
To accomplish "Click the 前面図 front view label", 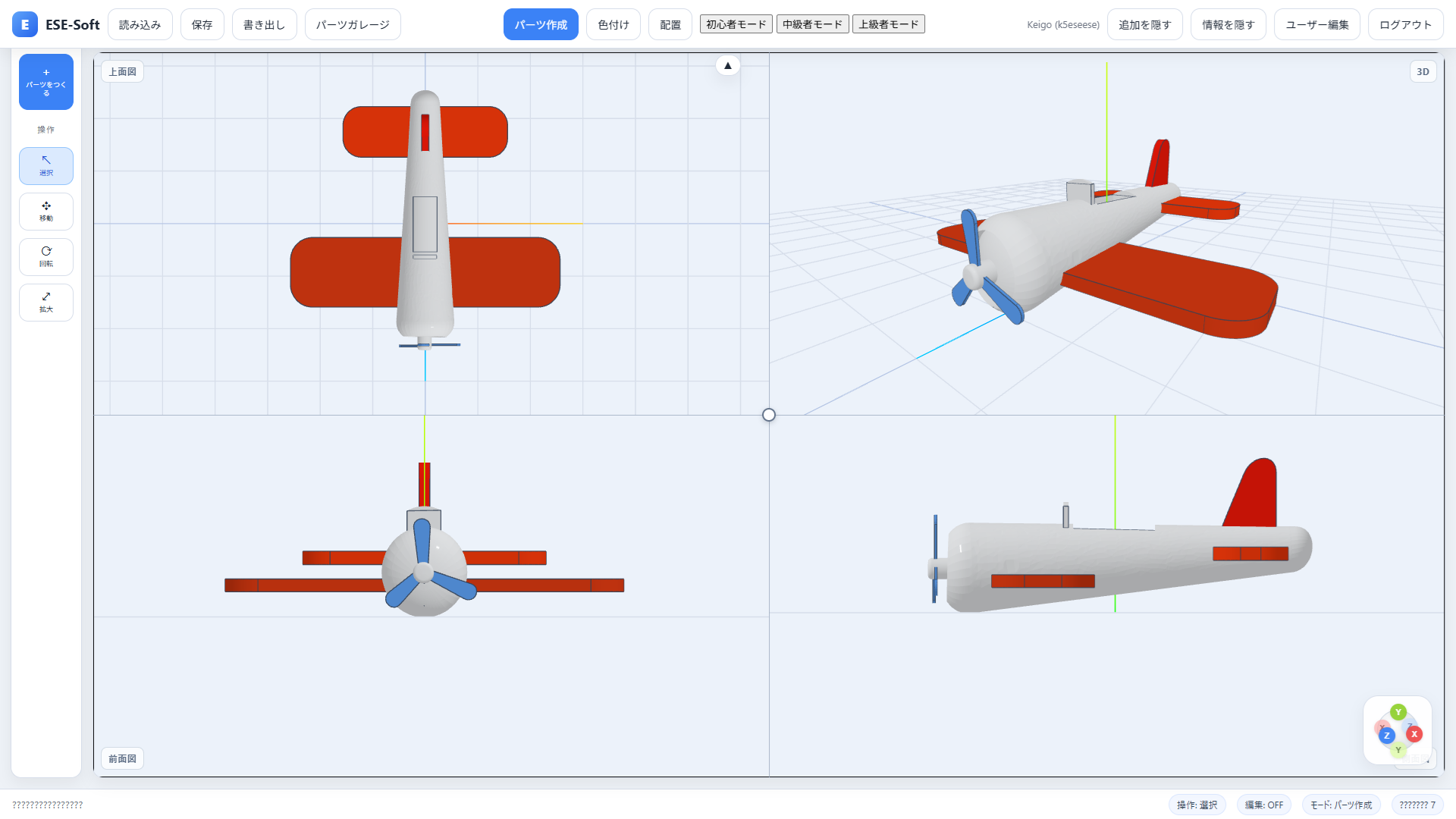I will point(123,758).
